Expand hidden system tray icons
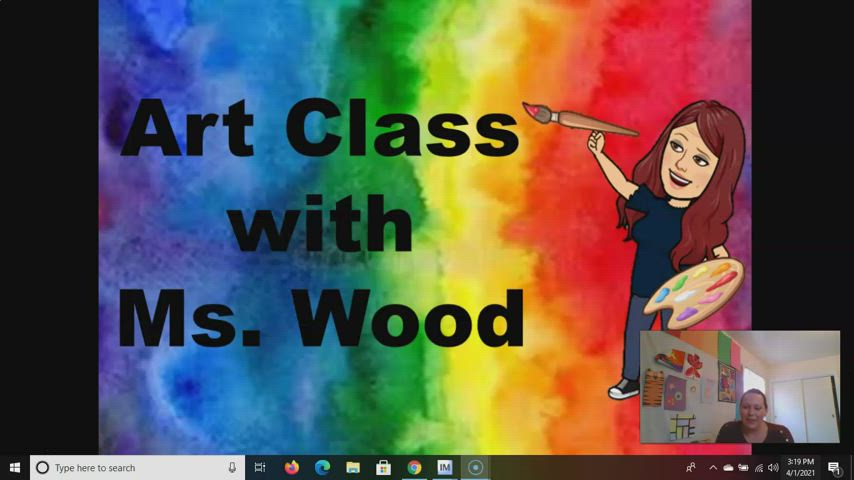This screenshot has height=480, width=854. [x=713, y=467]
